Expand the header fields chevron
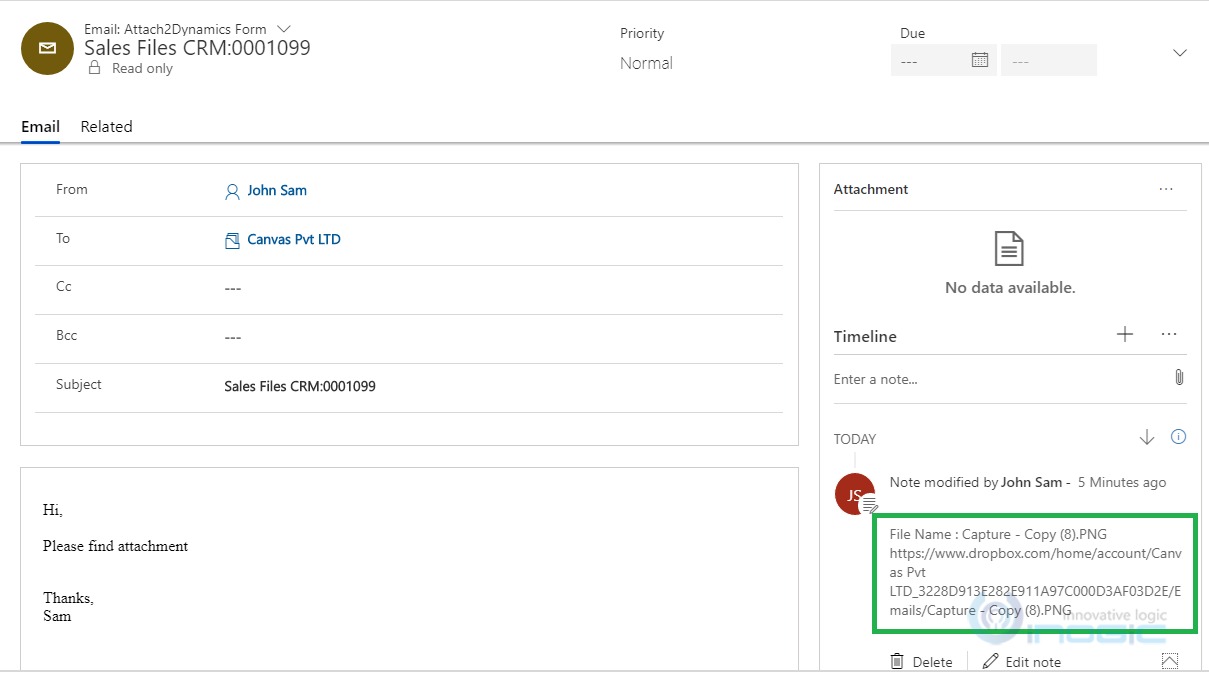This screenshot has width=1209, height=678. point(1180,53)
